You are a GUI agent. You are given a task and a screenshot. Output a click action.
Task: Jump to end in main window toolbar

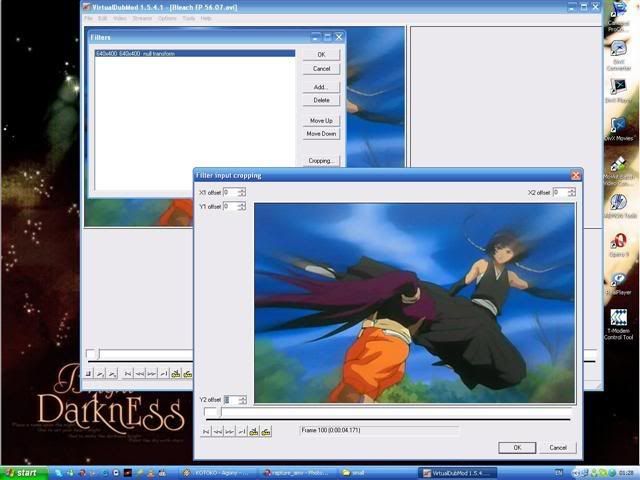click(x=164, y=373)
